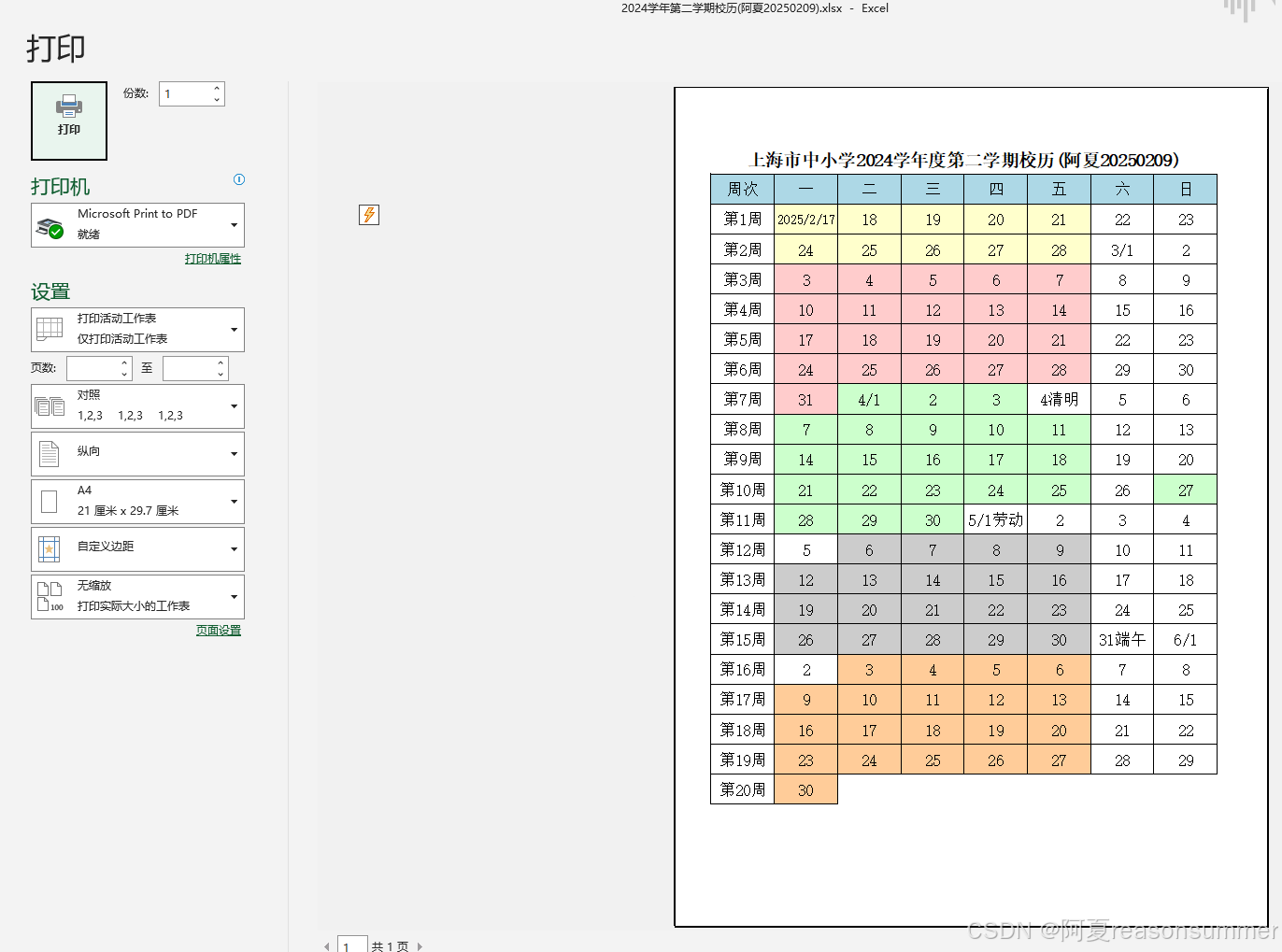Click the 5/1劳动 holiday cell

click(x=995, y=519)
